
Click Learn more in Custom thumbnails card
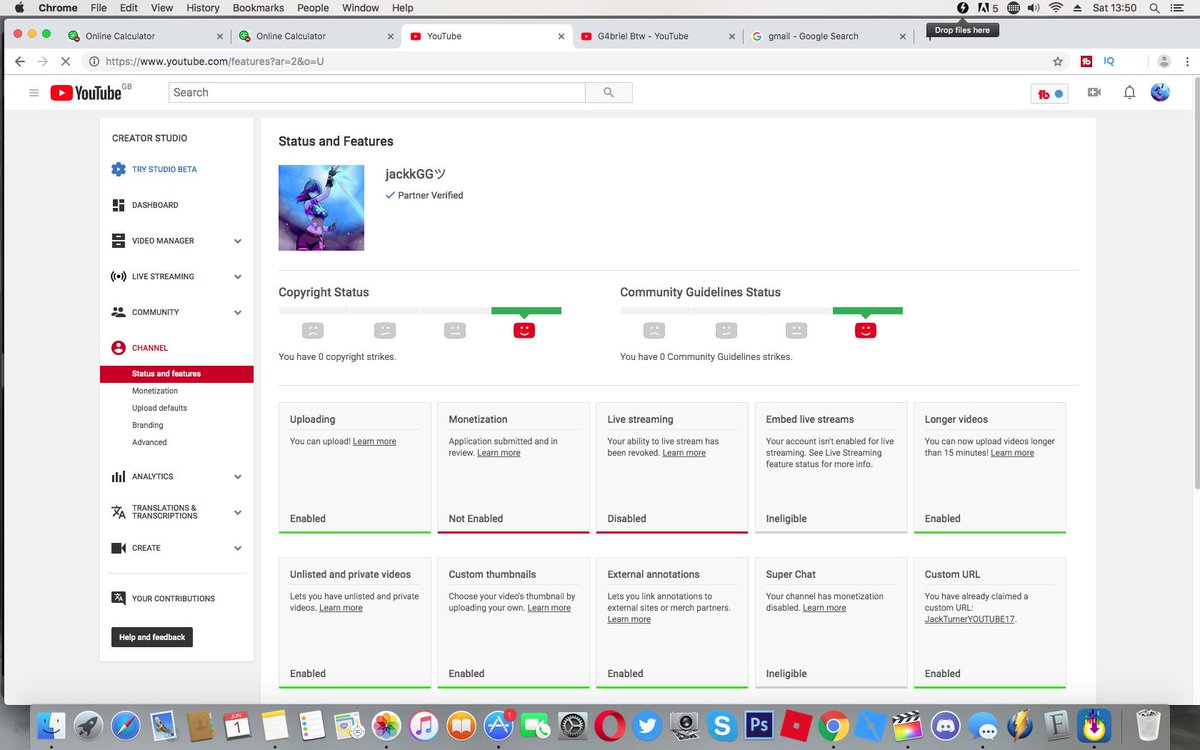click(x=549, y=608)
